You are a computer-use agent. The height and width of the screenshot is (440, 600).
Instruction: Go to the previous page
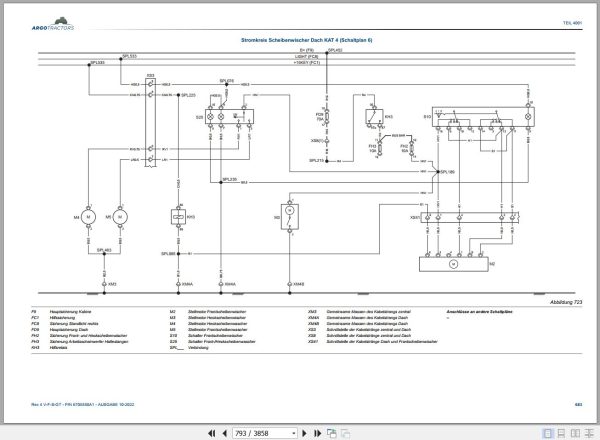[224, 433]
